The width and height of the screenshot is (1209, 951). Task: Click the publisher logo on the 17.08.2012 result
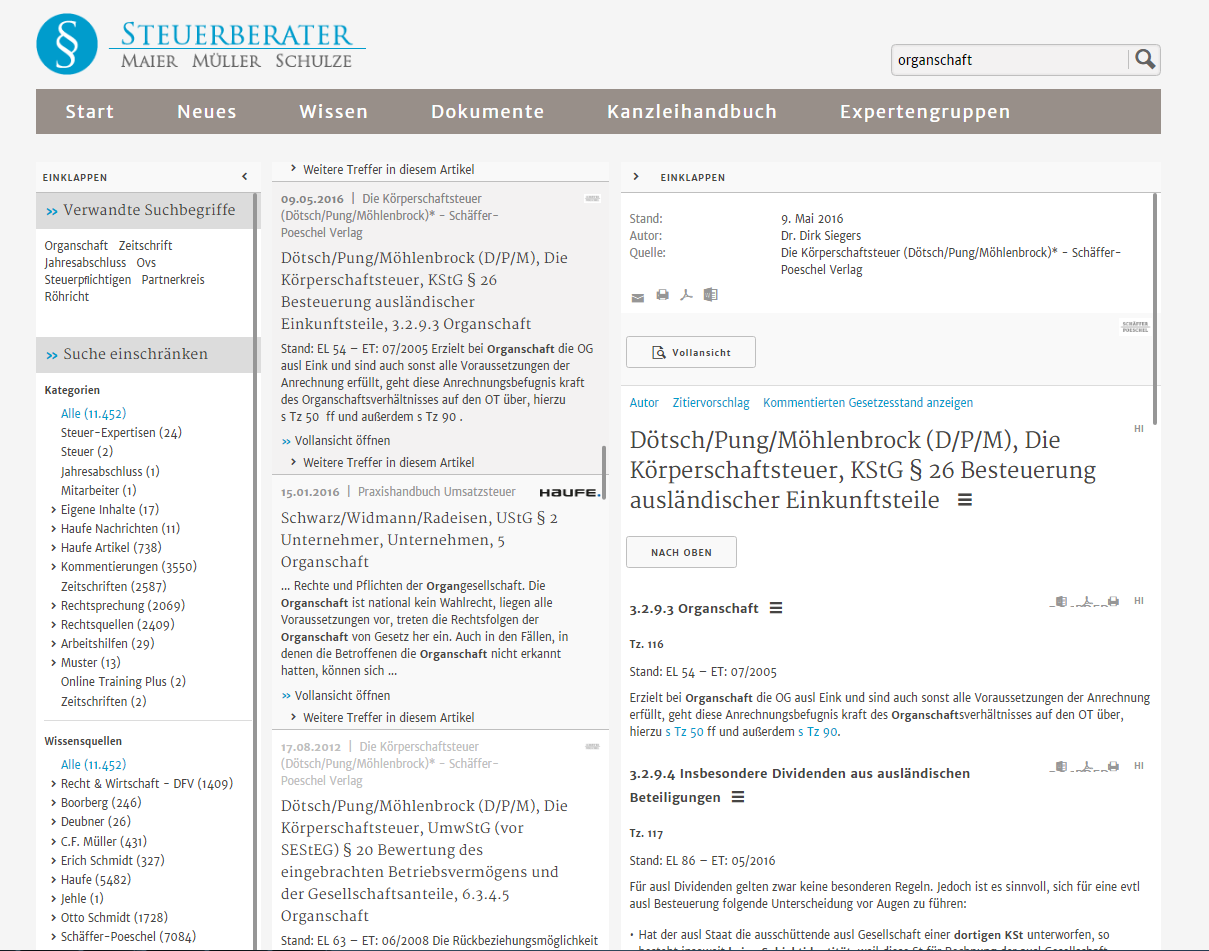pos(592,746)
